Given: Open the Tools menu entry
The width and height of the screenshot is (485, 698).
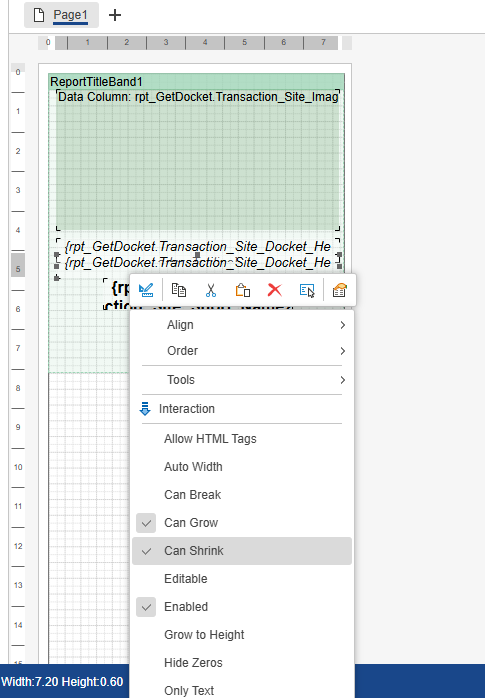Looking at the screenshot, I should (x=242, y=380).
